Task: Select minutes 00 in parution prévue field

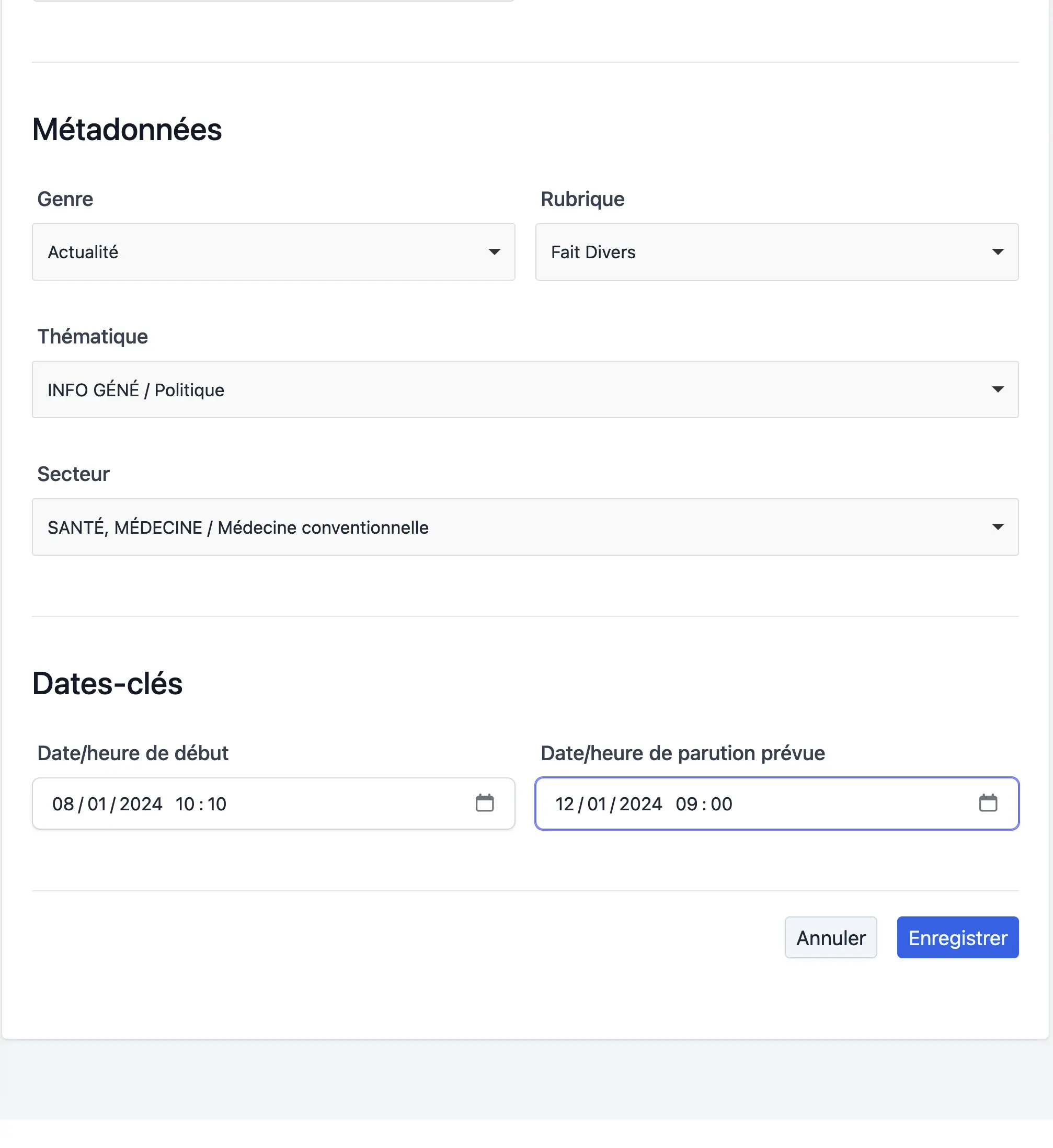Action: point(722,804)
